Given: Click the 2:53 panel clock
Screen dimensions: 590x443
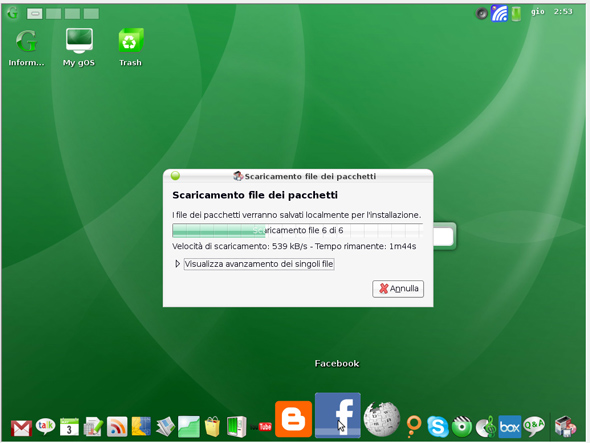Looking at the screenshot, I should [563, 12].
